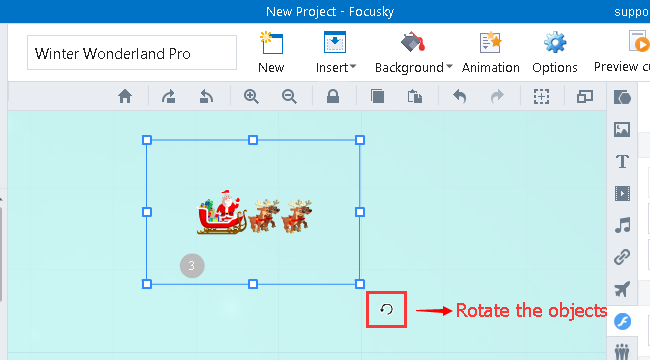650x360 pixels.
Task: Click the left-middle resize handle
Action: [147, 212]
